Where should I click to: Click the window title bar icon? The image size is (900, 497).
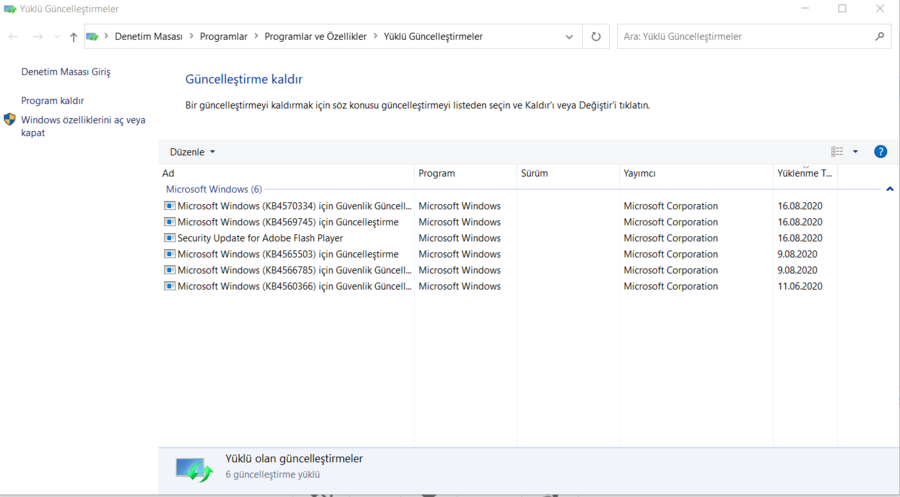(10, 9)
